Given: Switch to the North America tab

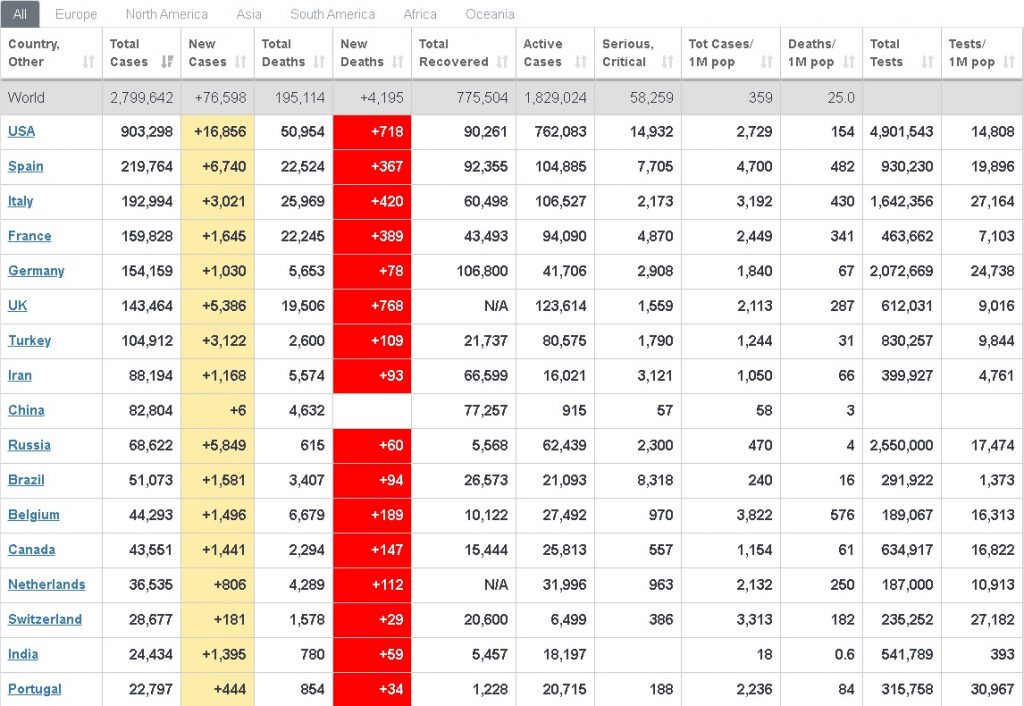Looking at the screenshot, I should pyautogui.click(x=167, y=14).
